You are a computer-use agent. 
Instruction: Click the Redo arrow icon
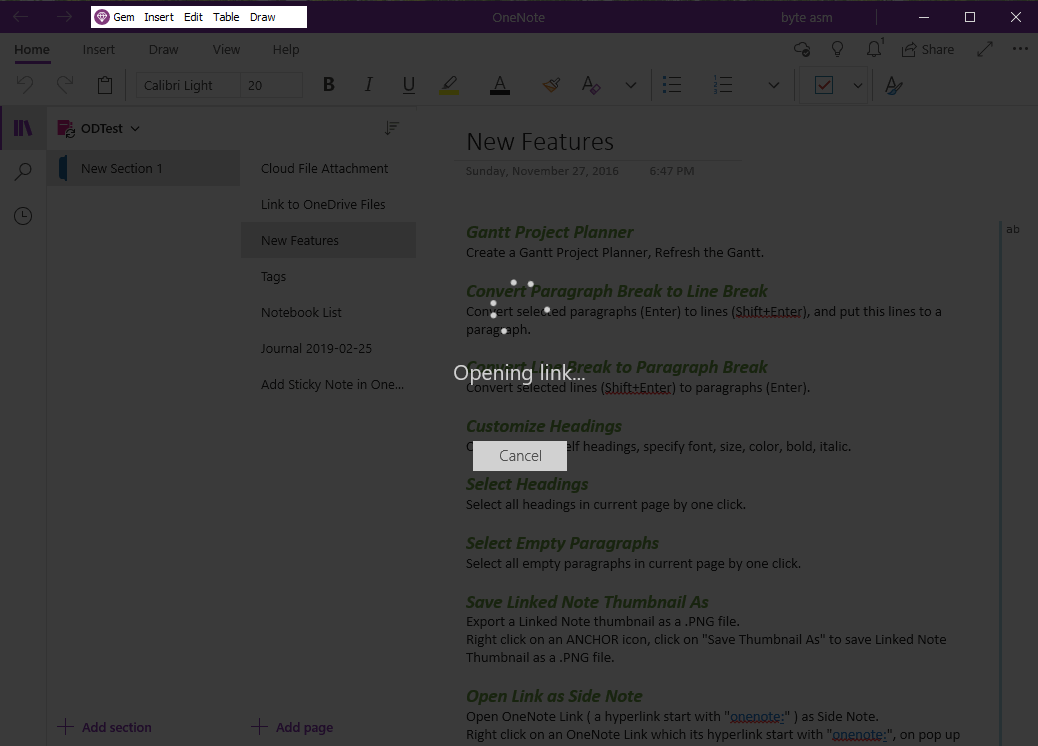[x=65, y=85]
